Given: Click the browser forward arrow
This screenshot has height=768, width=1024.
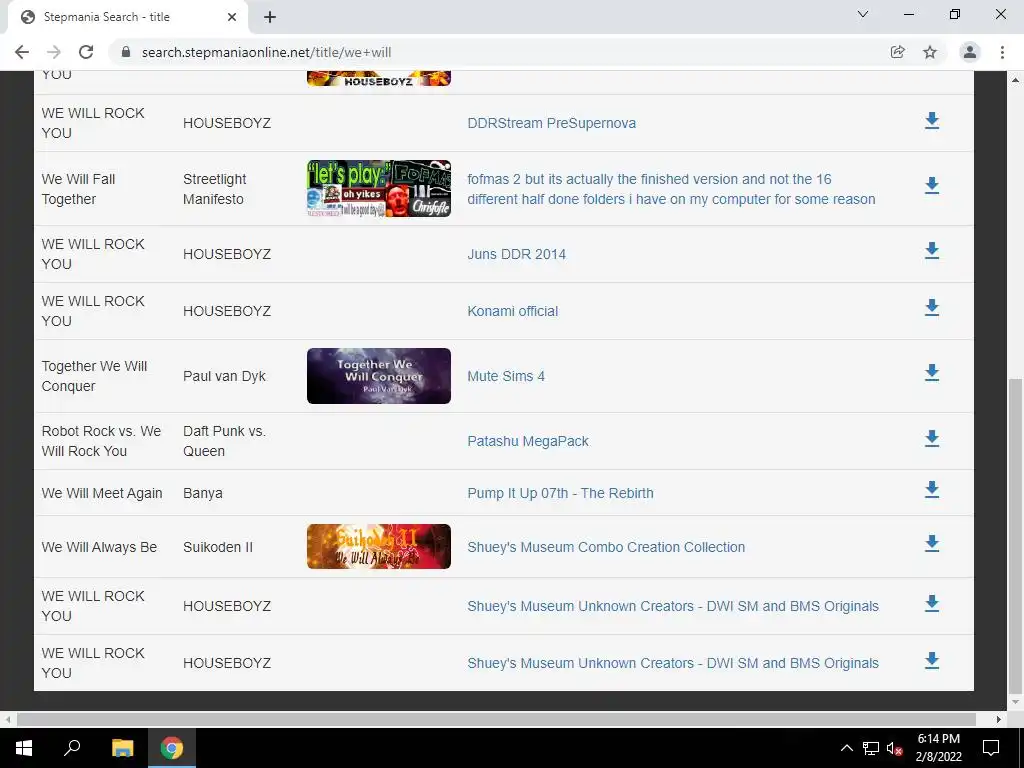Looking at the screenshot, I should coord(54,52).
